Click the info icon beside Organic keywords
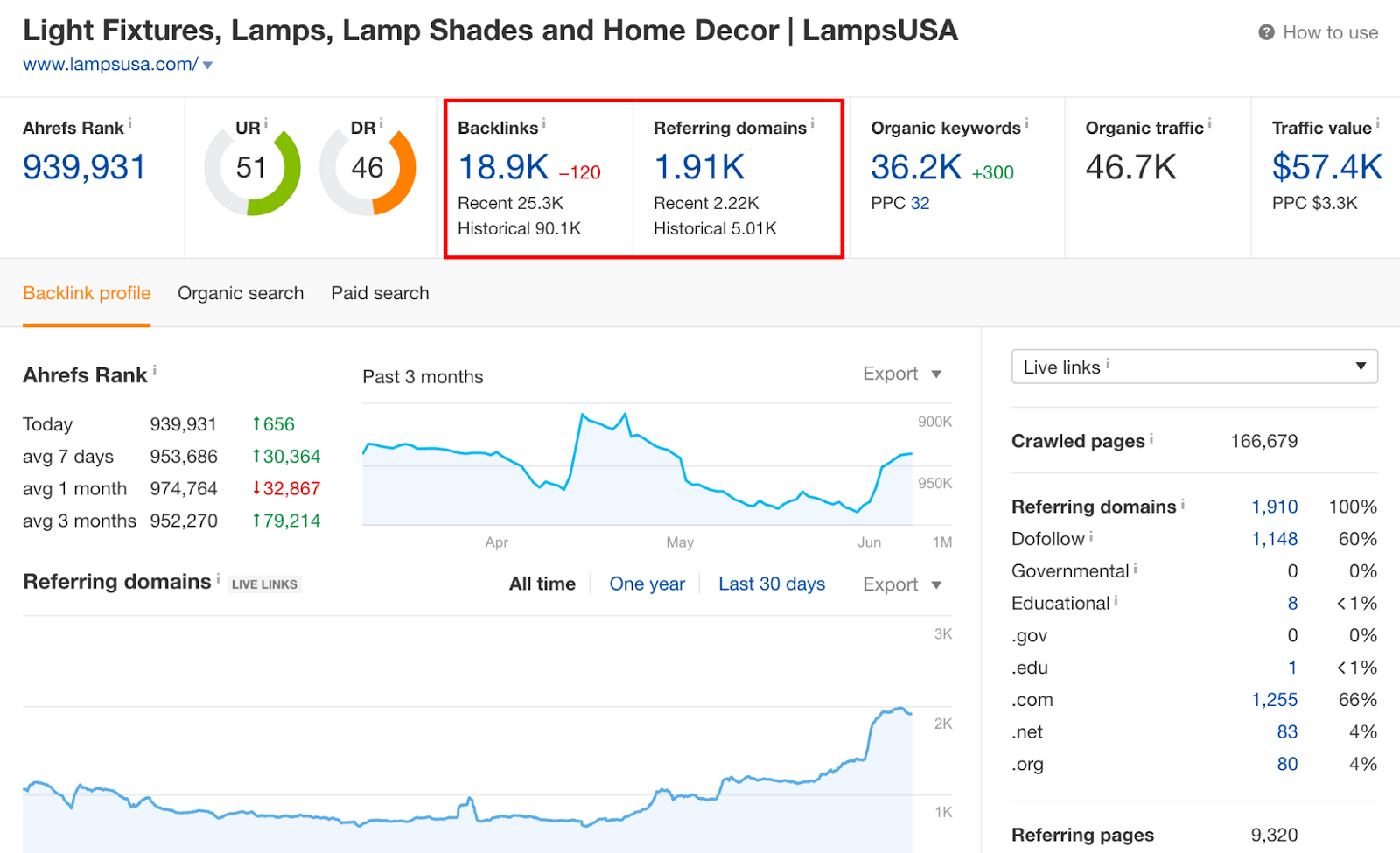Image resolution: width=1400 pixels, height=853 pixels. [1027, 123]
